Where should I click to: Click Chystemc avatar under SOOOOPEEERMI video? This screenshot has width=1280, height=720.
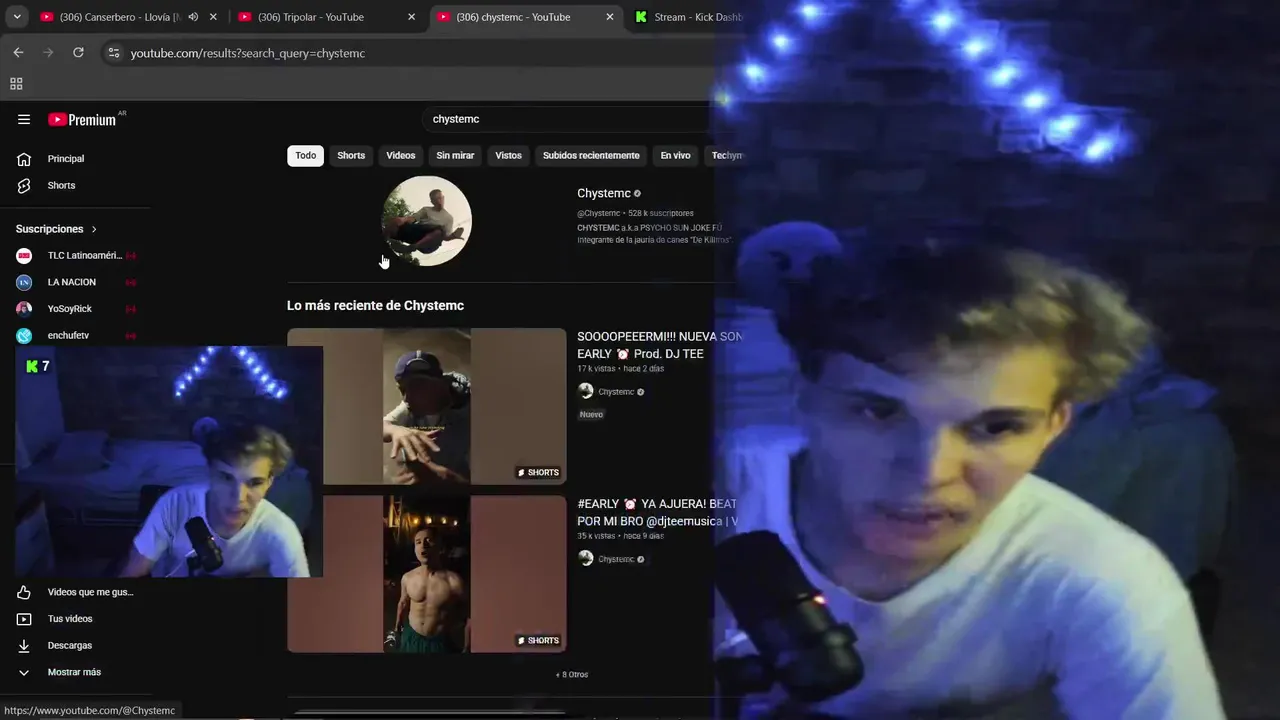click(x=586, y=391)
